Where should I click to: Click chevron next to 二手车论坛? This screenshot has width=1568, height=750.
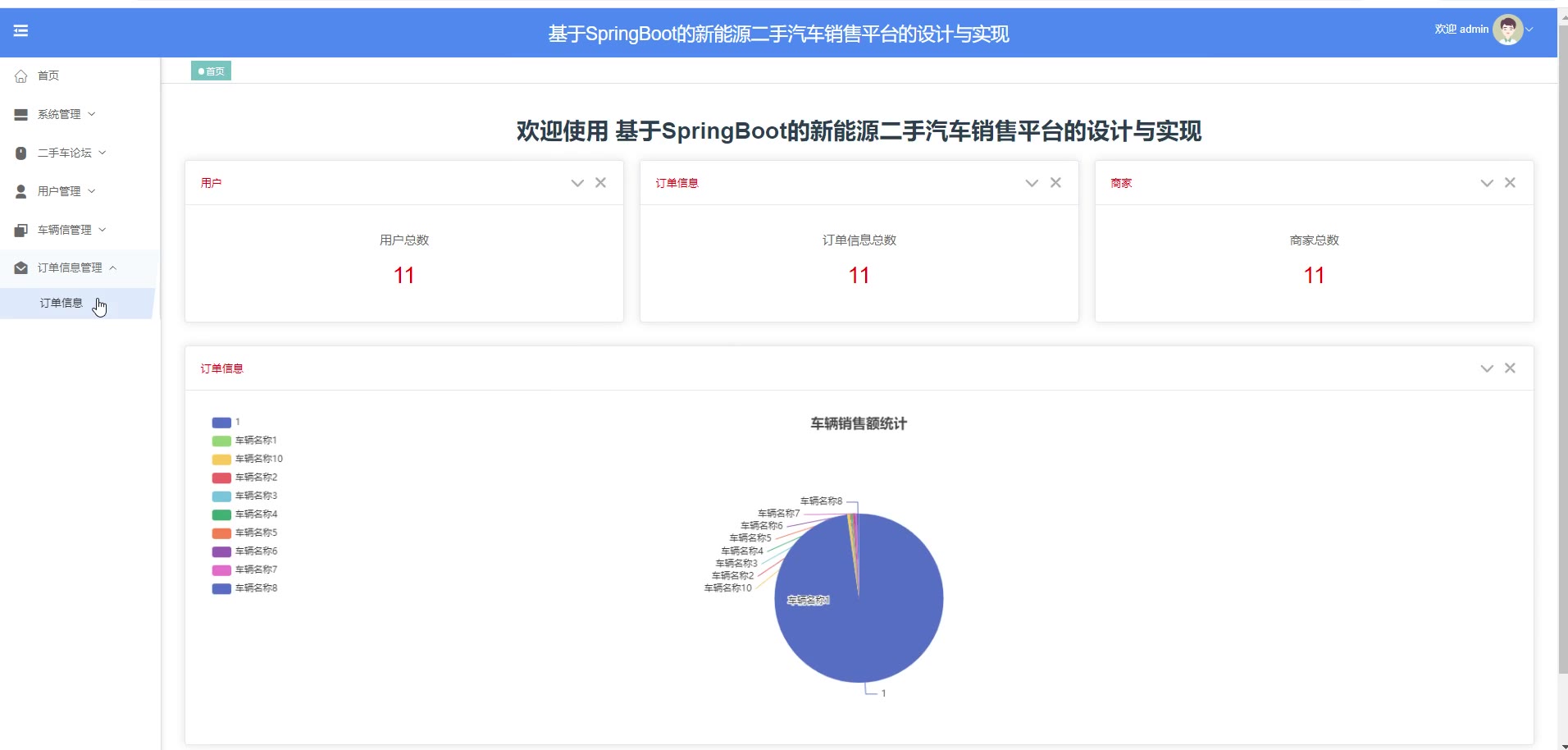pyautogui.click(x=103, y=153)
